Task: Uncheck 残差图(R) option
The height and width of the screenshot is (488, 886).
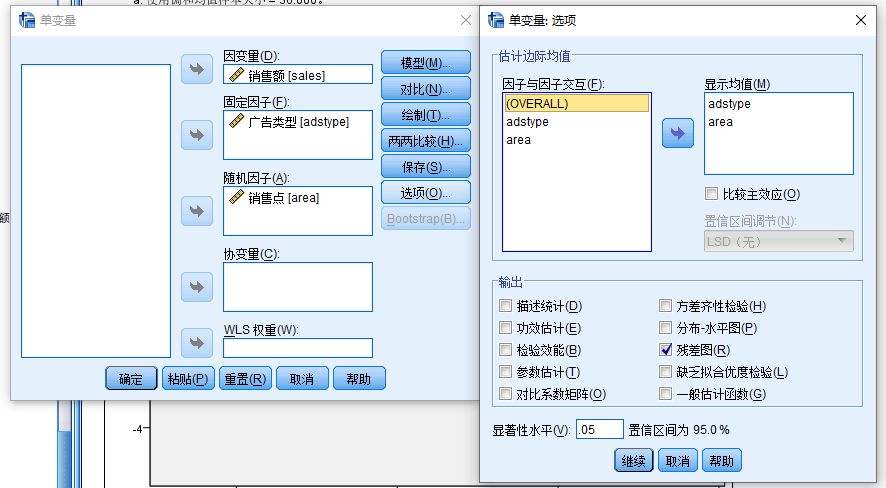Action: [x=666, y=350]
